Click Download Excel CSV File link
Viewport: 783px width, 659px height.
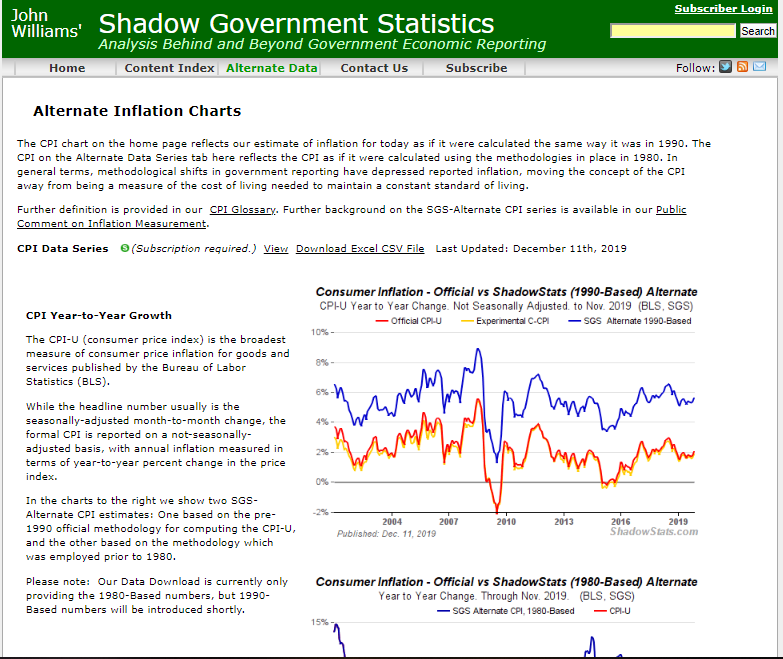point(360,249)
